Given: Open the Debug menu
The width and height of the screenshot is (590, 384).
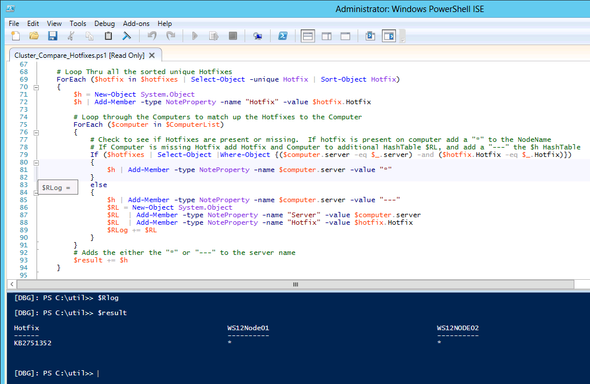Looking at the screenshot, I should 104,23.
